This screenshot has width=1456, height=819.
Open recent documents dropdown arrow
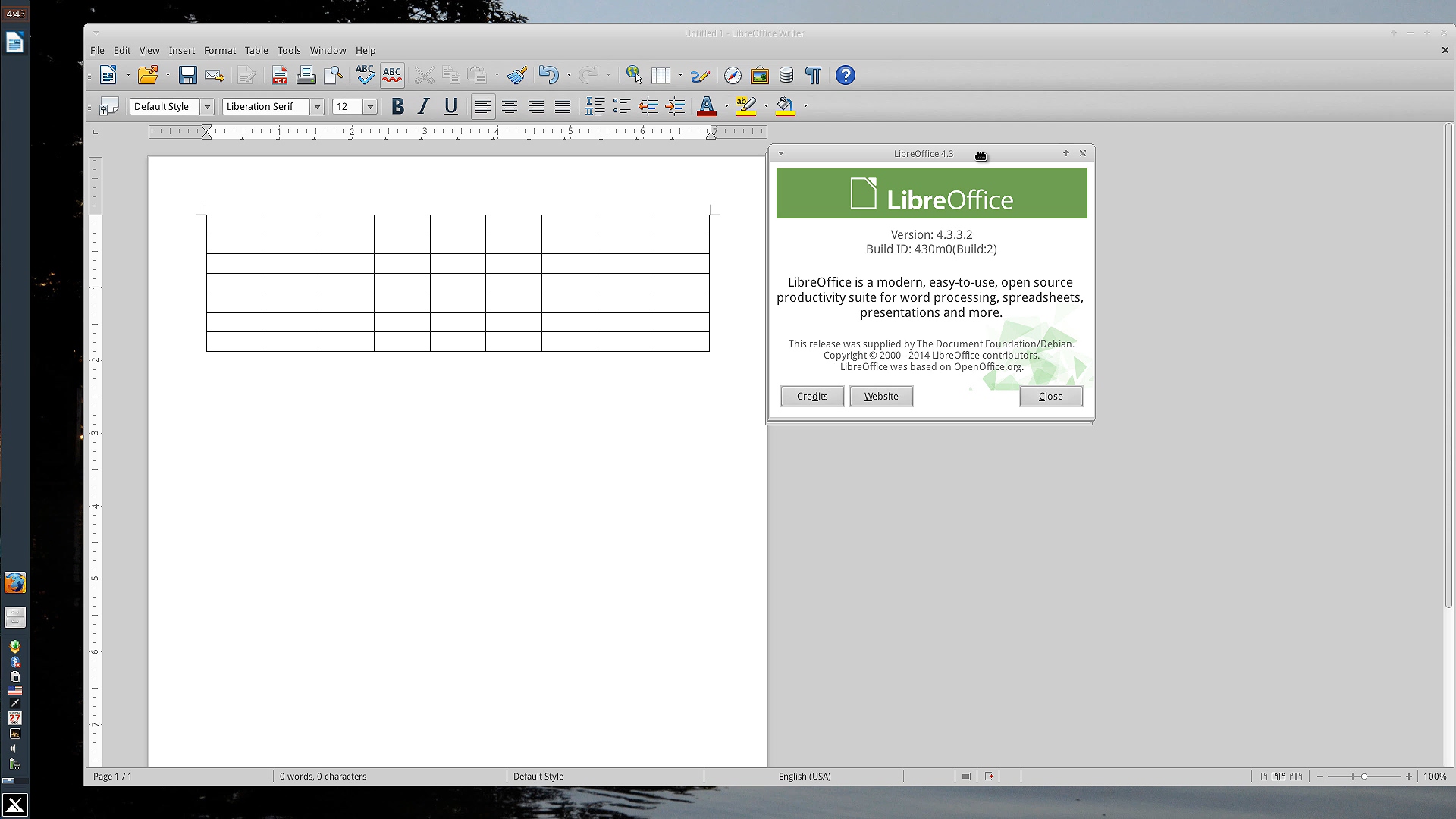pyautogui.click(x=168, y=75)
